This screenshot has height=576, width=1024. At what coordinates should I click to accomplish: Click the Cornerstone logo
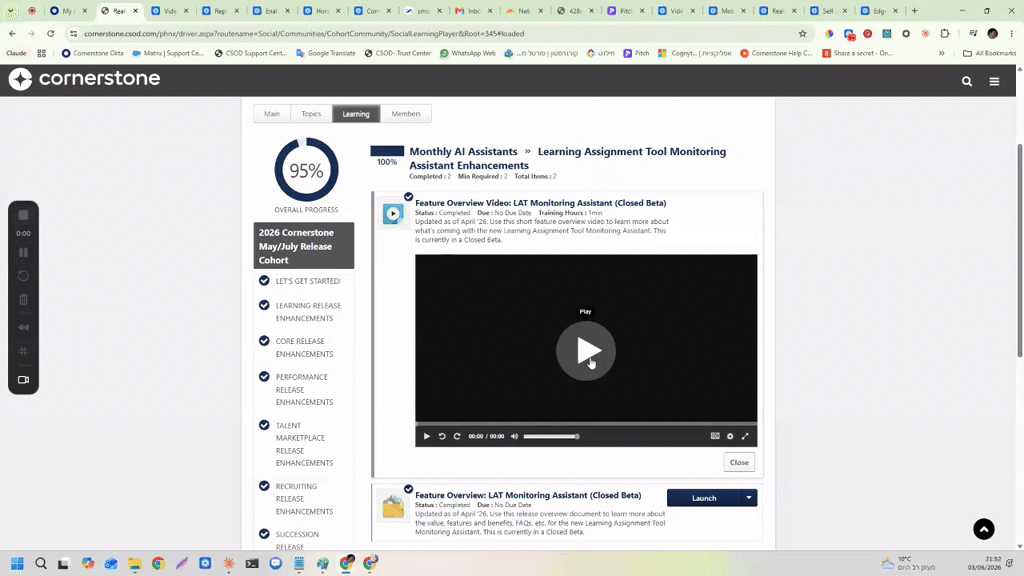click(85, 78)
